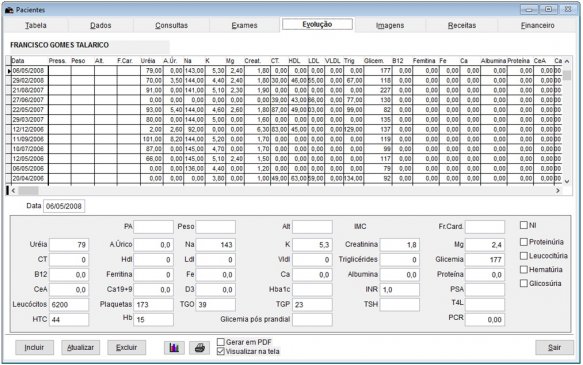Click the TGO field showing 39
Viewport: 583px width, 365px height.
pyautogui.click(x=216, y=305)
